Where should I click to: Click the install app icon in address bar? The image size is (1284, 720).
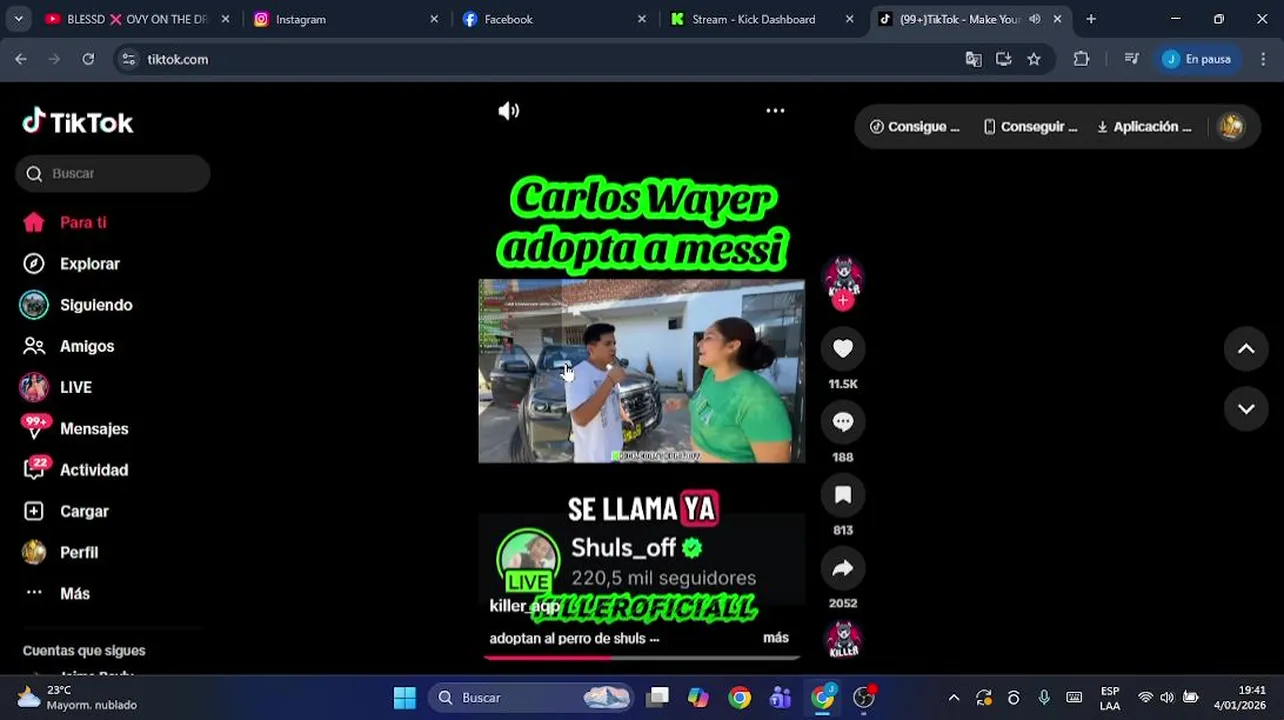pyautogui.click(x=1003, y=59)
